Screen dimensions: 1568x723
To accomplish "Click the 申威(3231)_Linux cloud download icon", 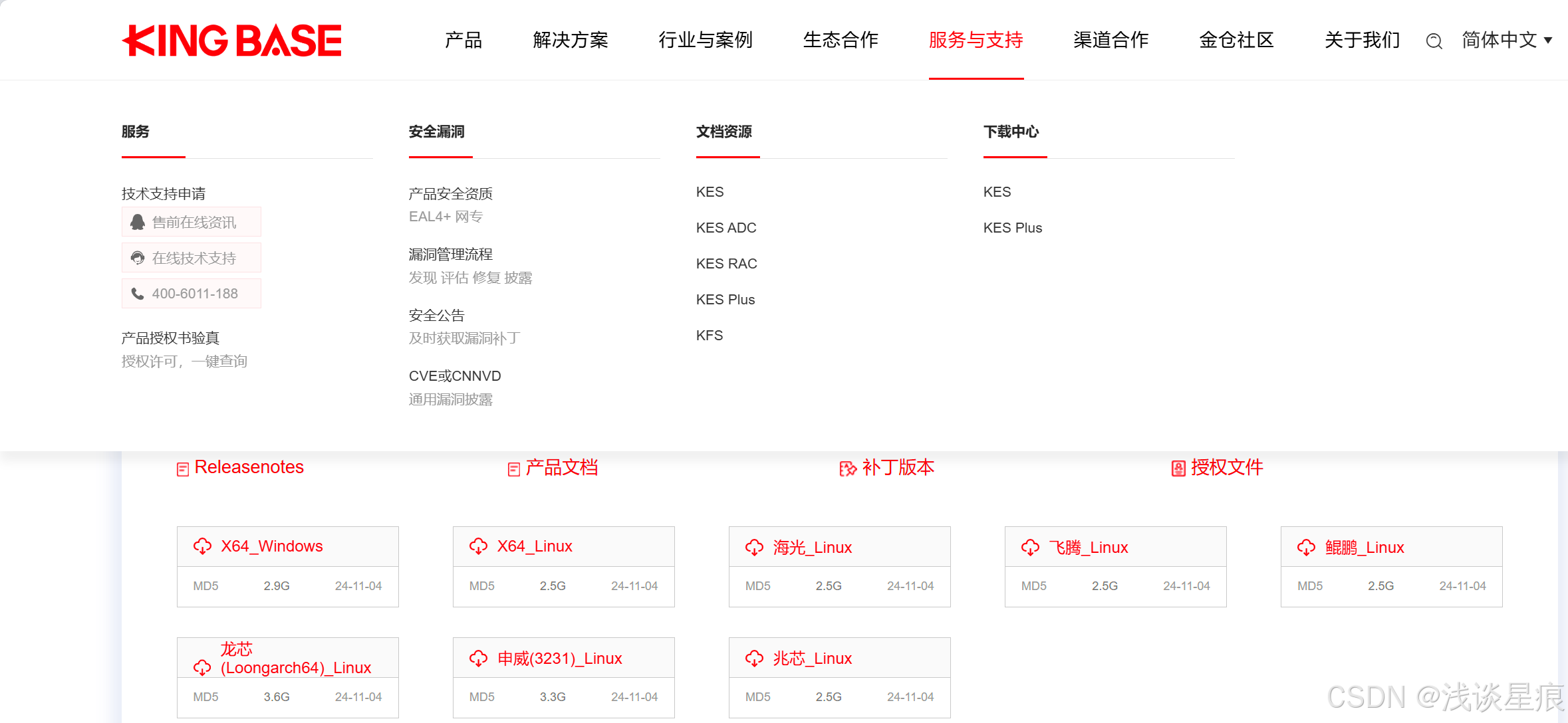I will (478, 659).
